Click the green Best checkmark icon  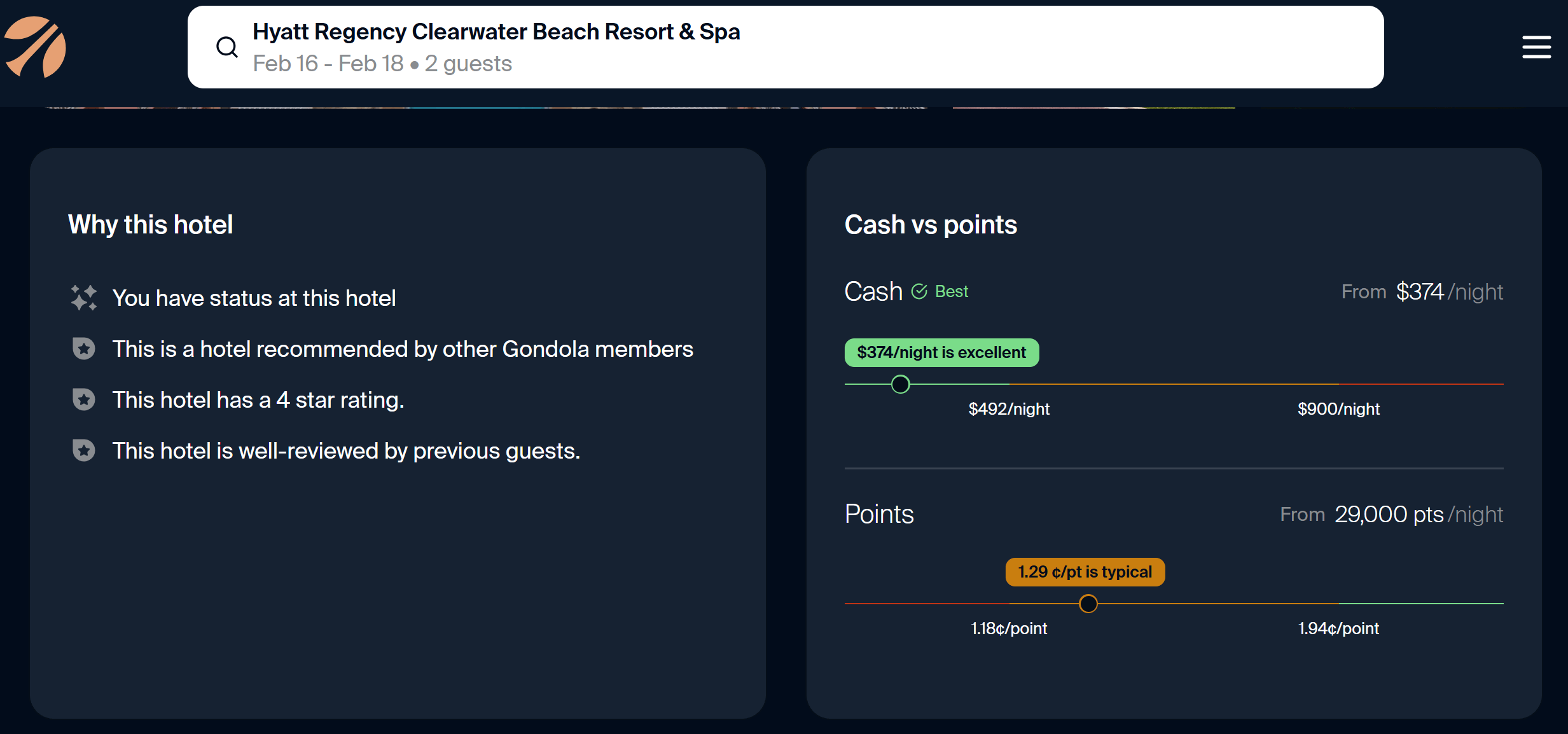[x=919, y=291]
